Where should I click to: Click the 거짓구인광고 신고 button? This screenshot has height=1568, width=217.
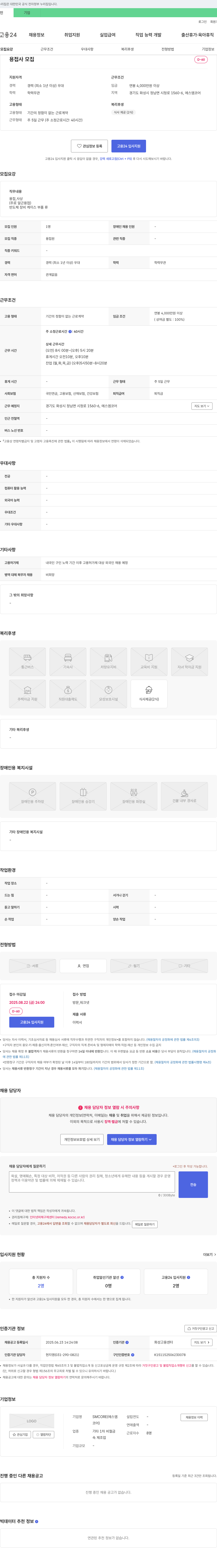200,1329
